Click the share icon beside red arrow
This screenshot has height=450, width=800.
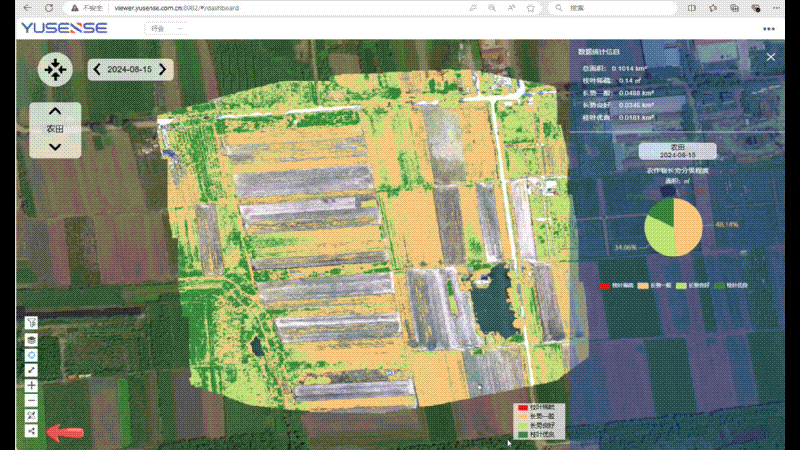tap(33, 431)
